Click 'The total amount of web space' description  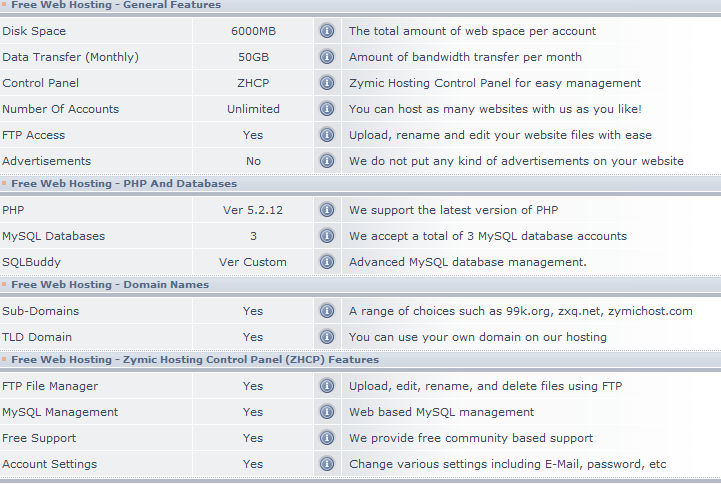(x=472, y=31)
